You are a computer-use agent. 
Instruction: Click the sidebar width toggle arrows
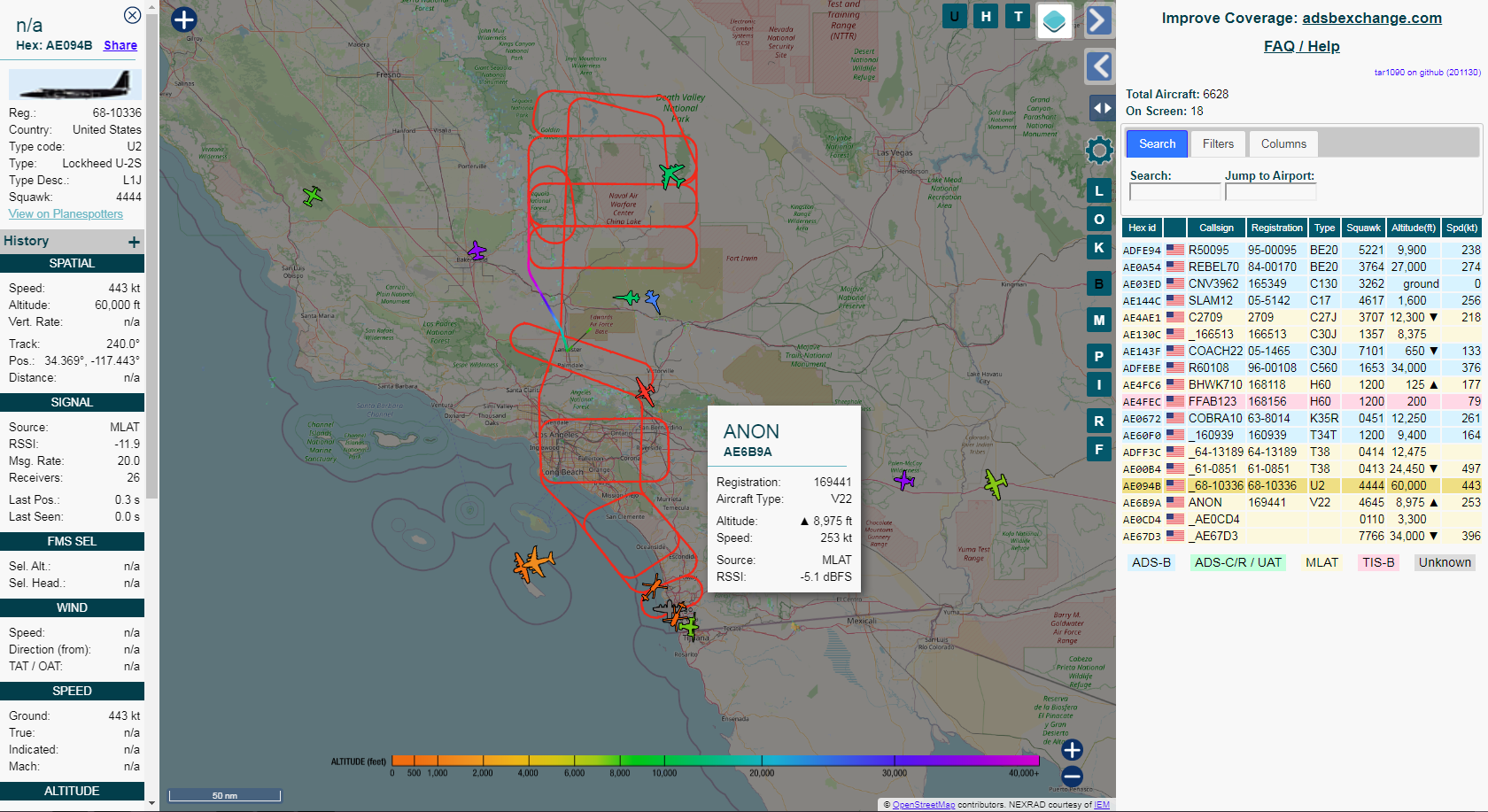pos(1102,108)
